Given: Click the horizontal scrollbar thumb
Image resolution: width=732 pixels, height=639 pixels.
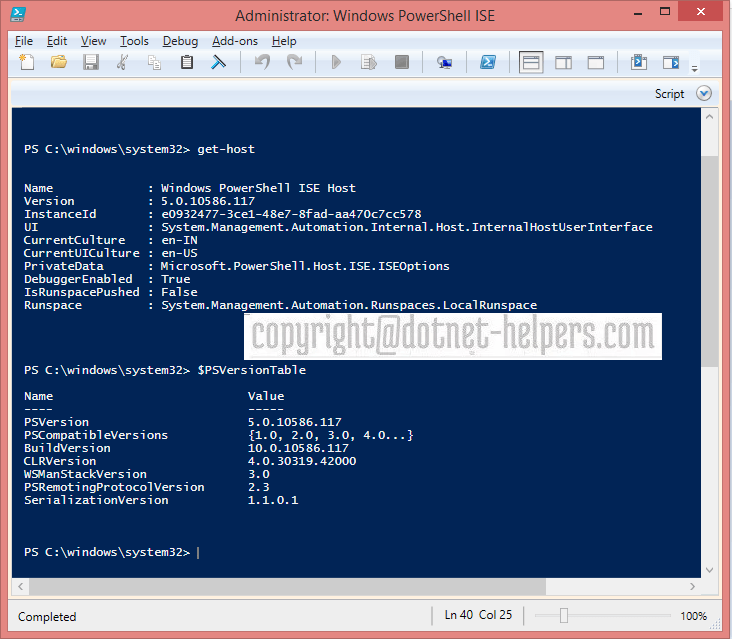Looking at the screenshot, I should click(287, 586).
